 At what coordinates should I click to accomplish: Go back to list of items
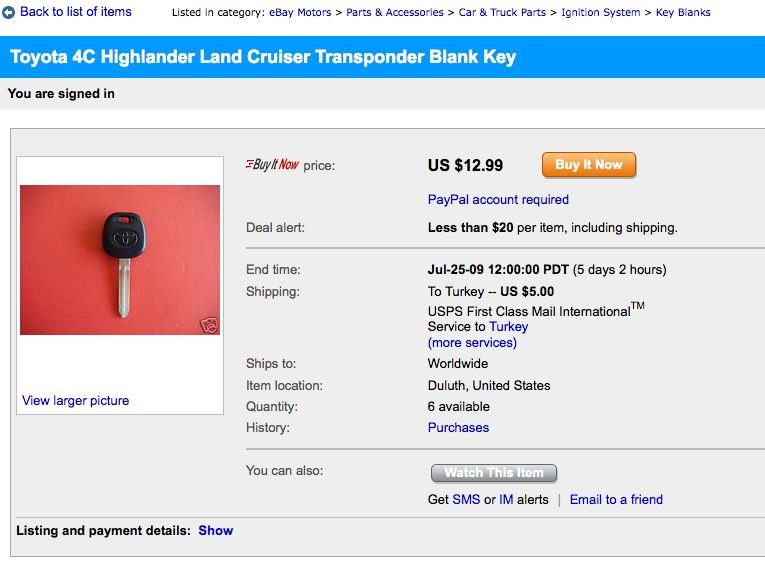point(76,12)
